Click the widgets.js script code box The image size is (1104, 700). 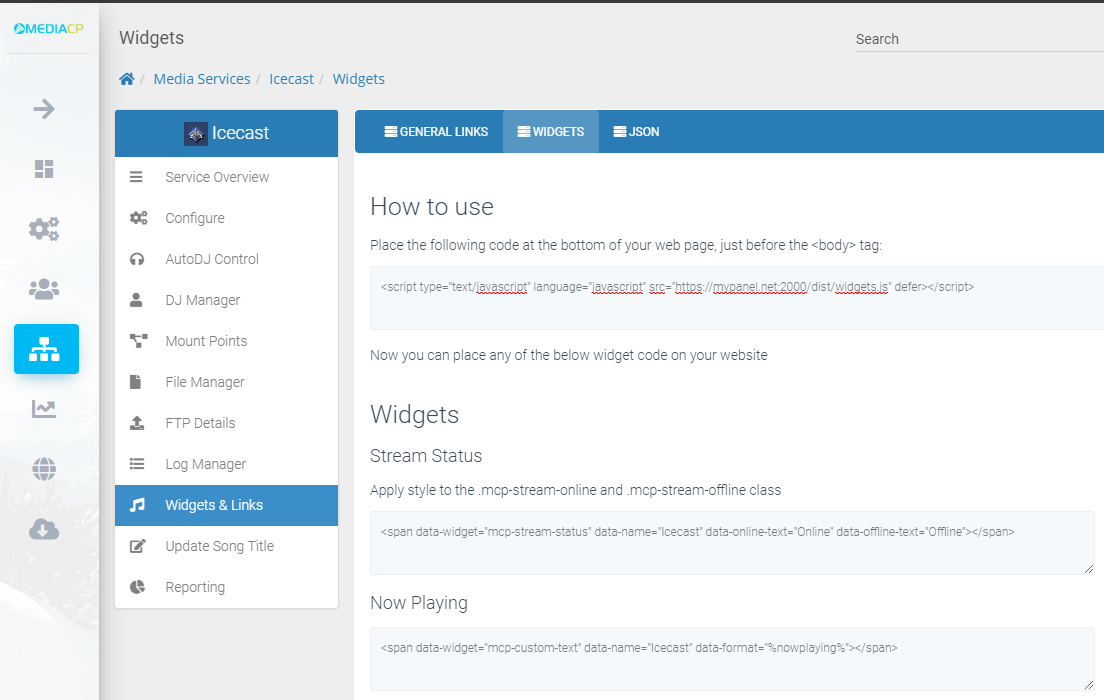[736, 298]
